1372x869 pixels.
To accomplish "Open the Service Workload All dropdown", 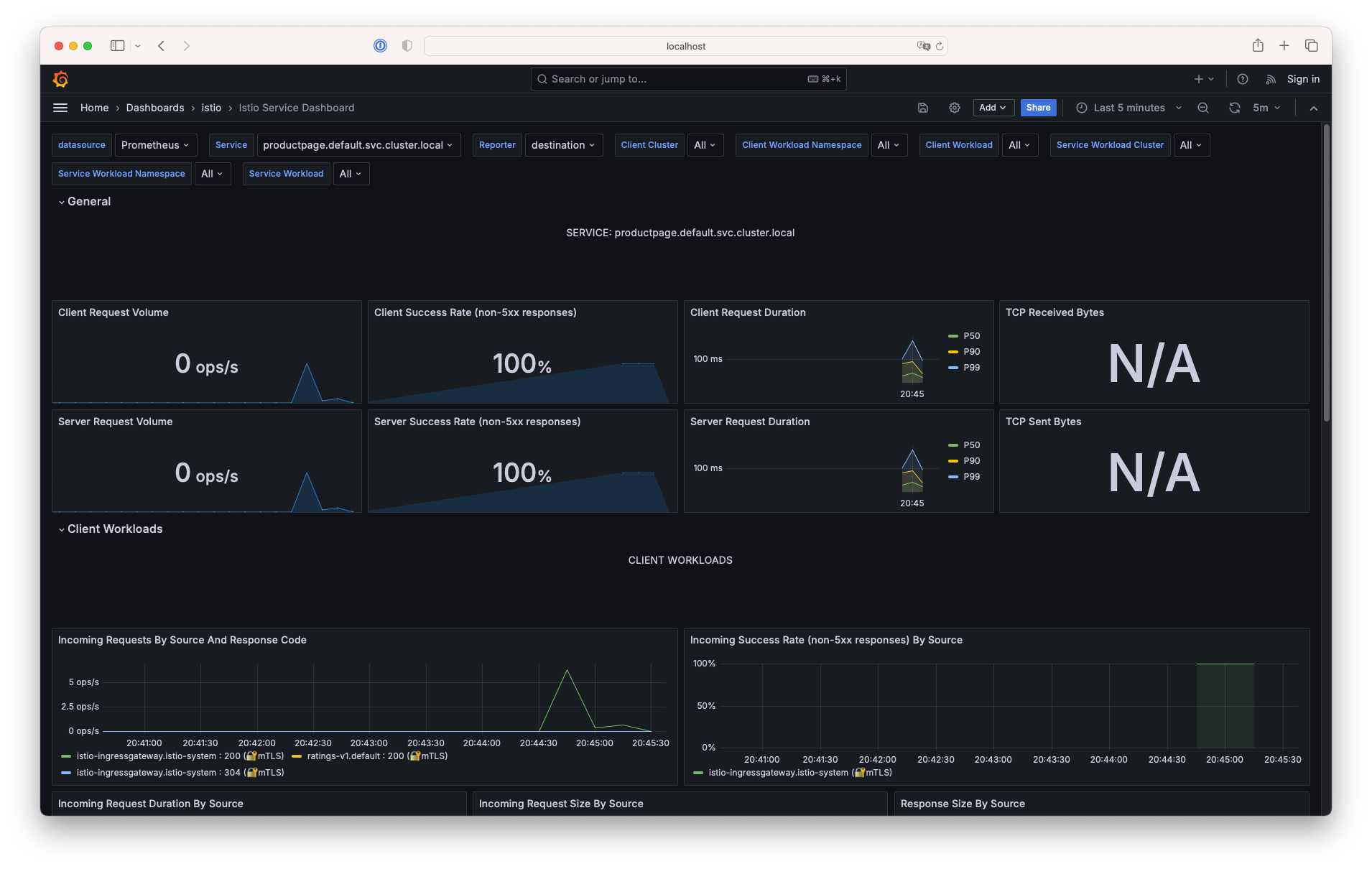I will tap(351, 174).
